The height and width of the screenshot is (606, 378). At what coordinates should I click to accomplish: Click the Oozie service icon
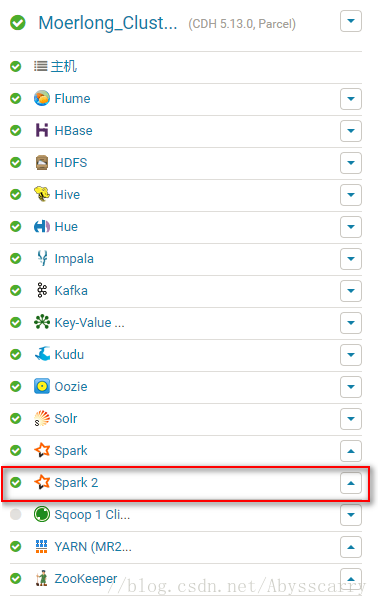click(x=42, y=386)
